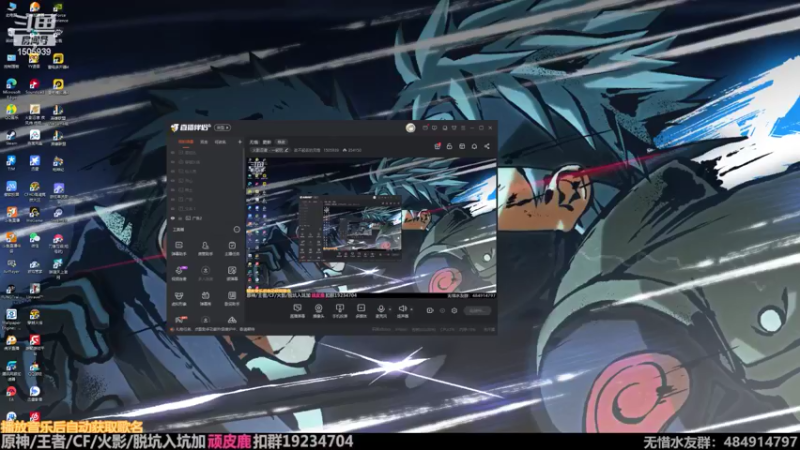This screenshot has width=800, height=450.
Task: Edit the stream title with pencil chip
Action: (270, 151)
